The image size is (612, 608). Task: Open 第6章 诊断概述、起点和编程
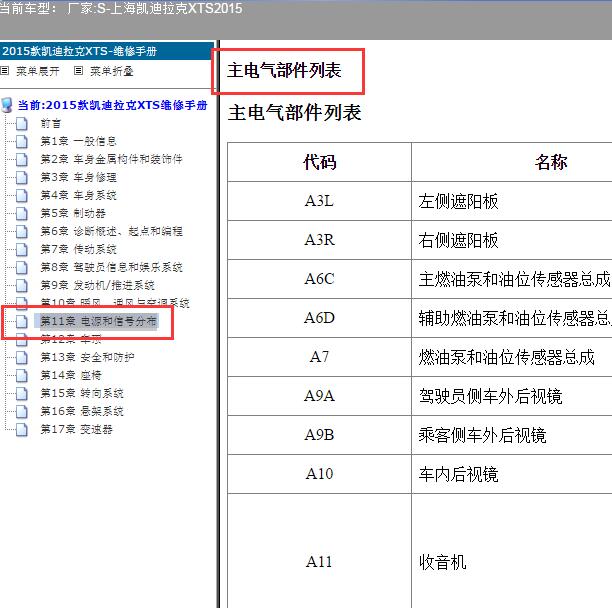112,231
